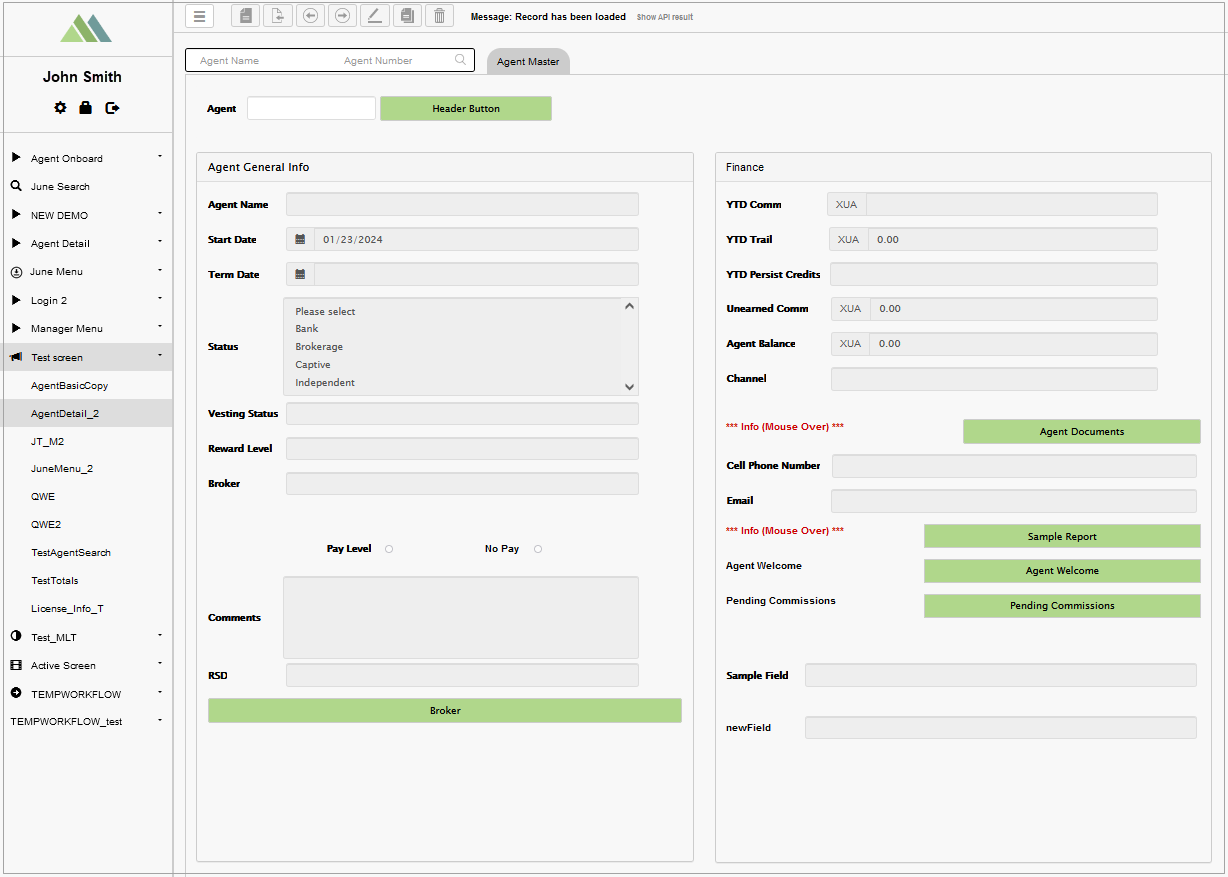Screen dimensions: 1228x877
Task: Click the magnifier icon in agent search box
Action: click(x=460, y=60)
